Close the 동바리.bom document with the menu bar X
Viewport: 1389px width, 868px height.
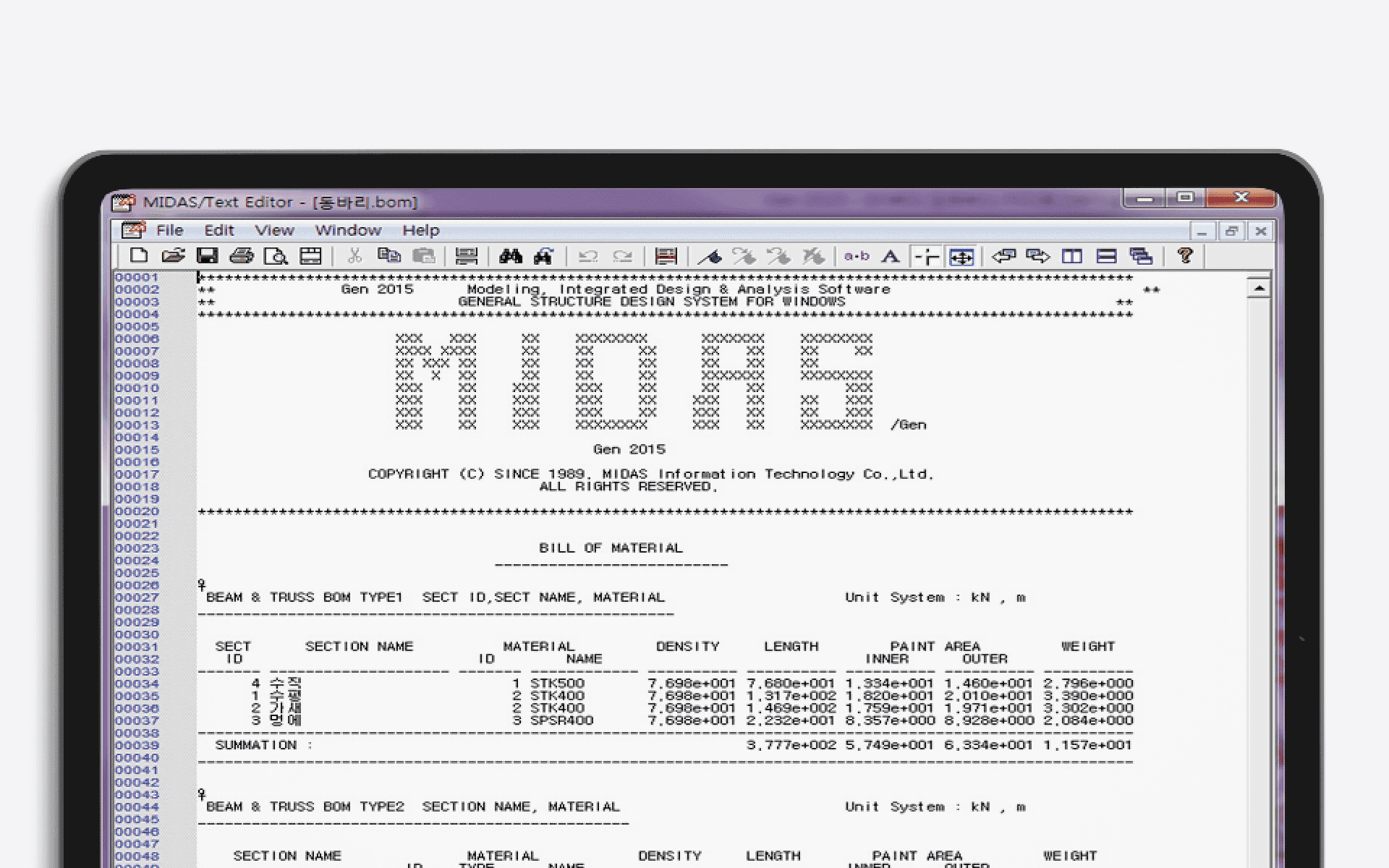[x=1261, y=231]
